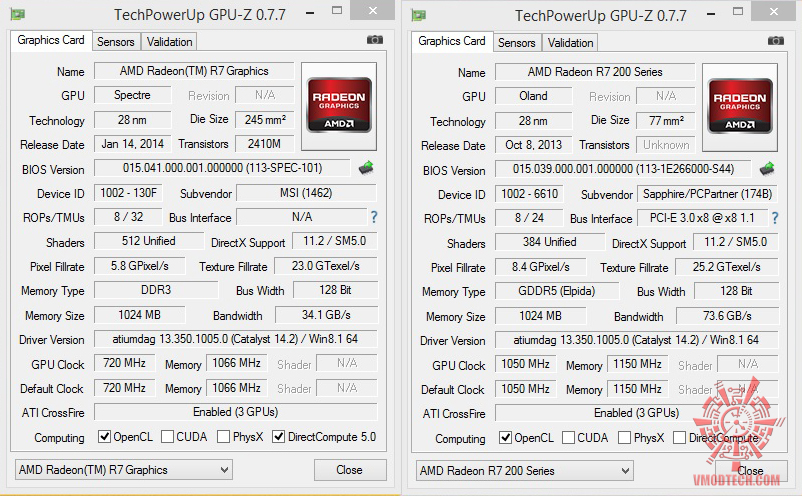This screenshot has width=802, height=496.
Task: Click the 245 mm² die size value
Action: pos(265,120)
